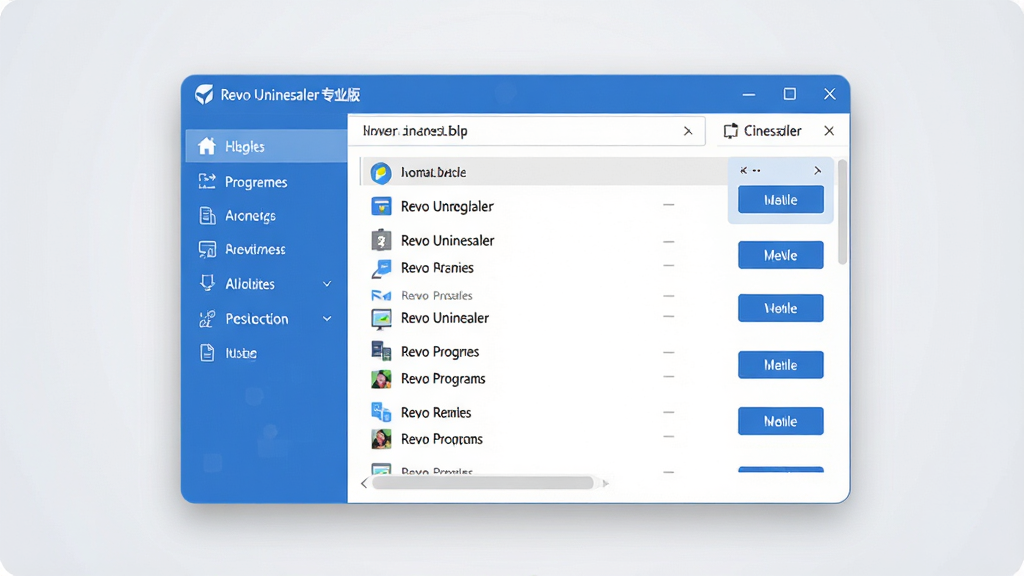Screen dimensions: 1024x576
Task: Click the forward arrow in highlighted panel
Action: click(818, 170)
